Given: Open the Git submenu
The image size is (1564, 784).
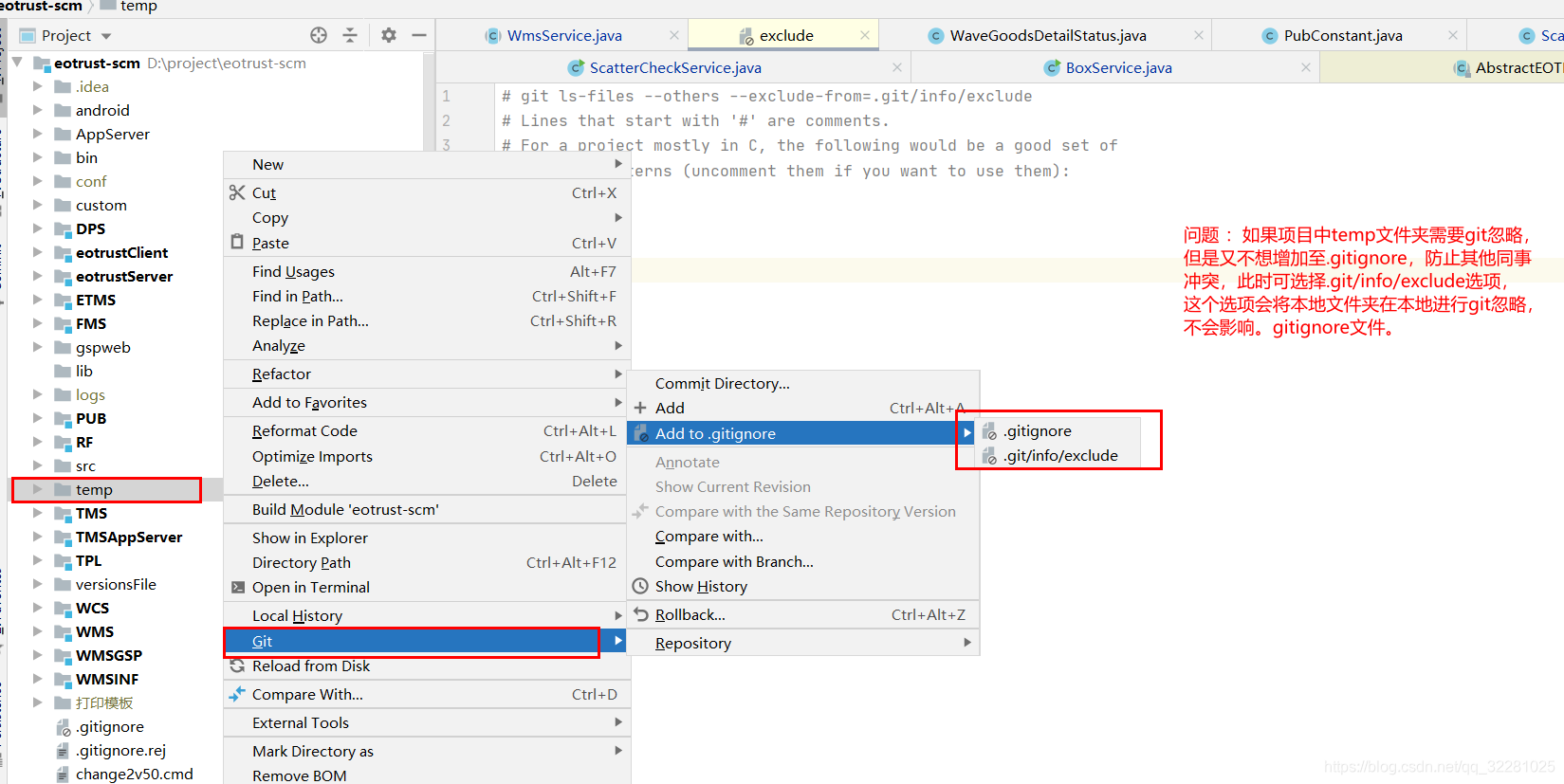Looking at the screenshot, I should (427, 641).
